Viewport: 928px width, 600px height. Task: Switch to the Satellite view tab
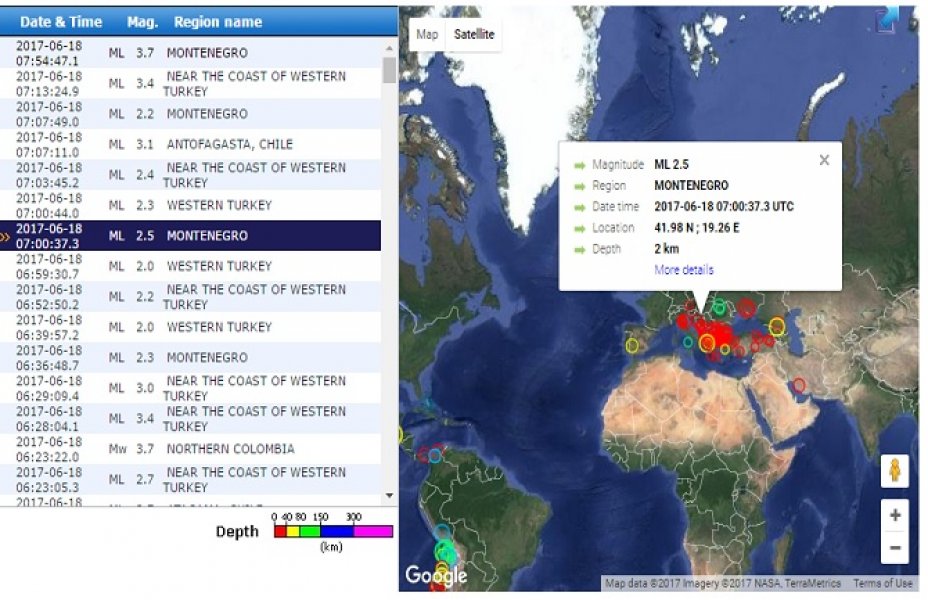pyautogui.click(x=474, y=34)
